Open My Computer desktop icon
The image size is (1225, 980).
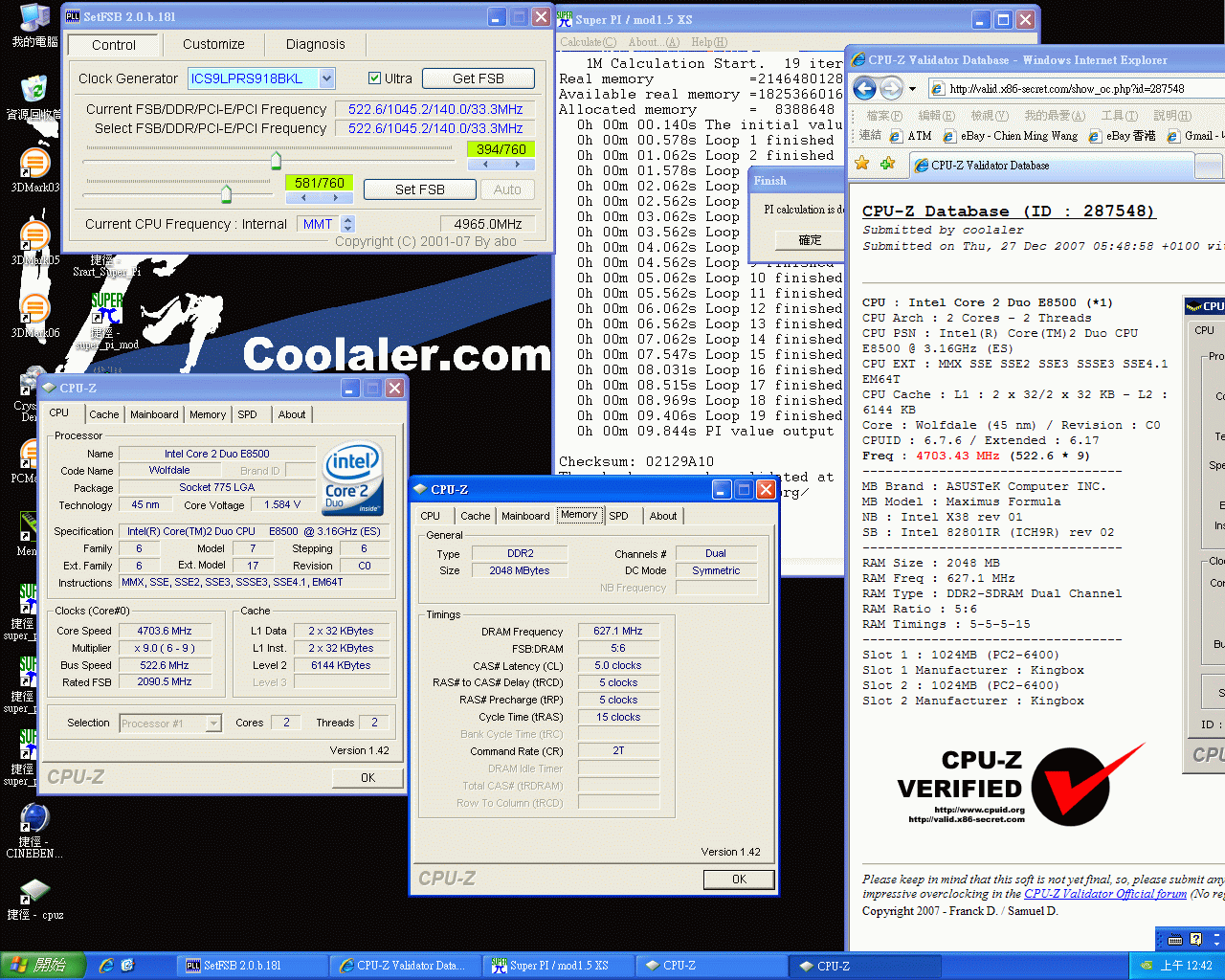pyautogui.click(x=34, y=24)
